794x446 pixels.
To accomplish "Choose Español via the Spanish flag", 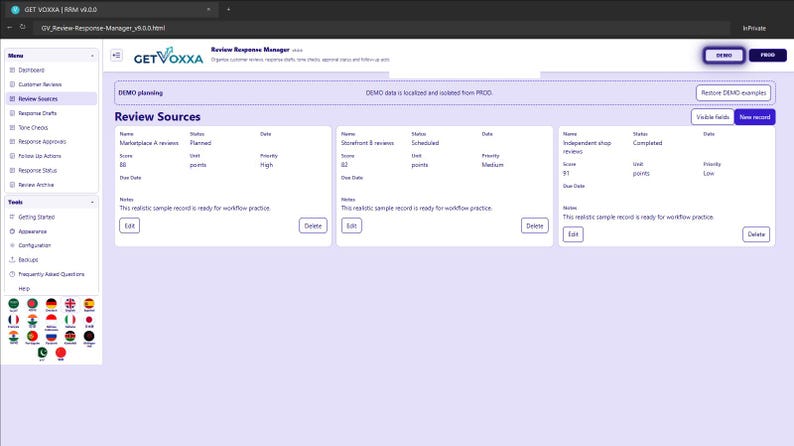I will [x=89, y=304].
